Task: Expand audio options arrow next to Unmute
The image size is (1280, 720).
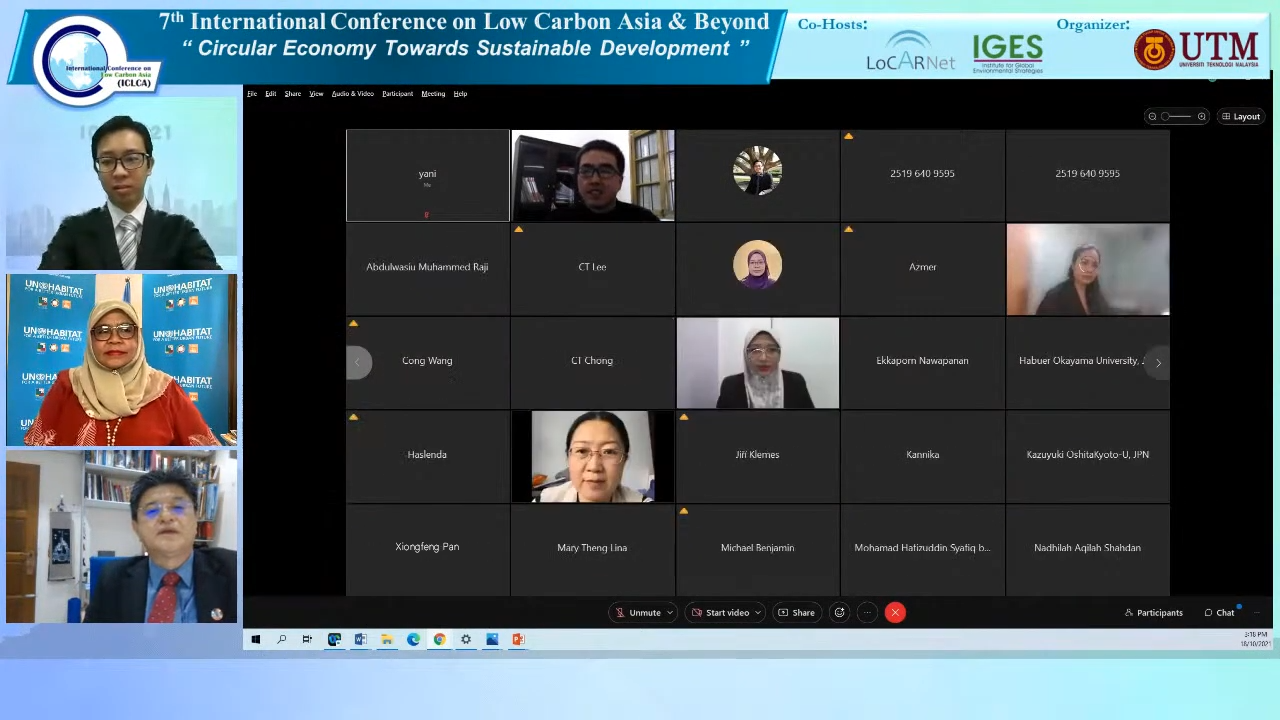Action: click(x=669, y=613)
